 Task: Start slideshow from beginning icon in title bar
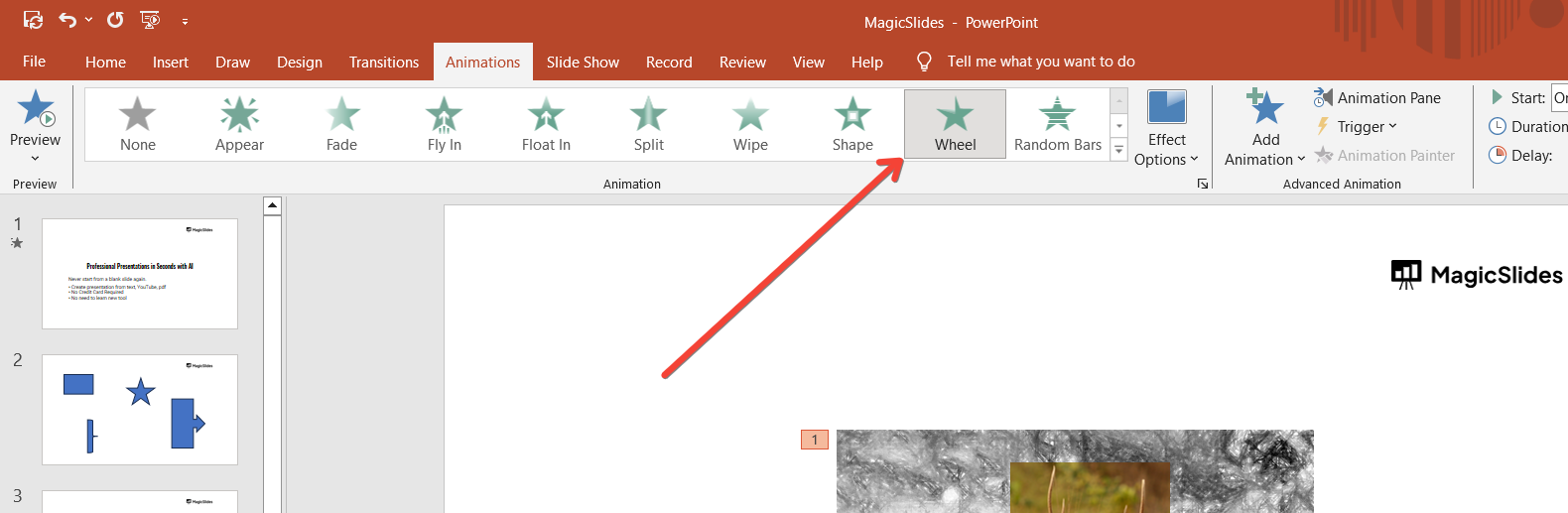150,20
